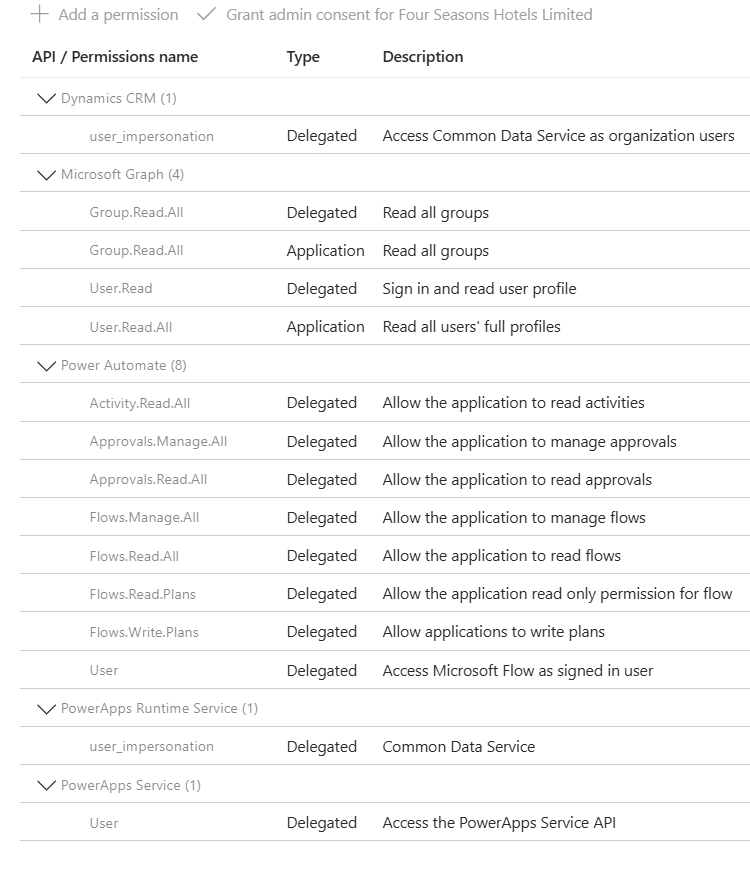Select the user_impersonation permission under Dynamics CRM

pos(151,136)
